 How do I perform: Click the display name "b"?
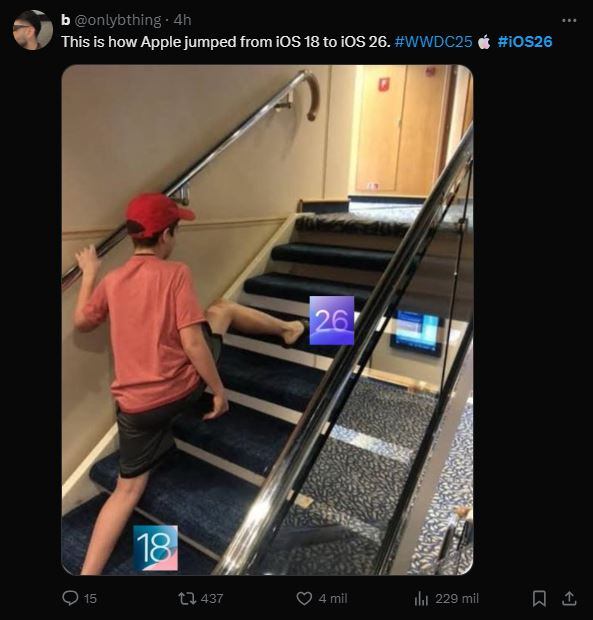coord(66,20)
